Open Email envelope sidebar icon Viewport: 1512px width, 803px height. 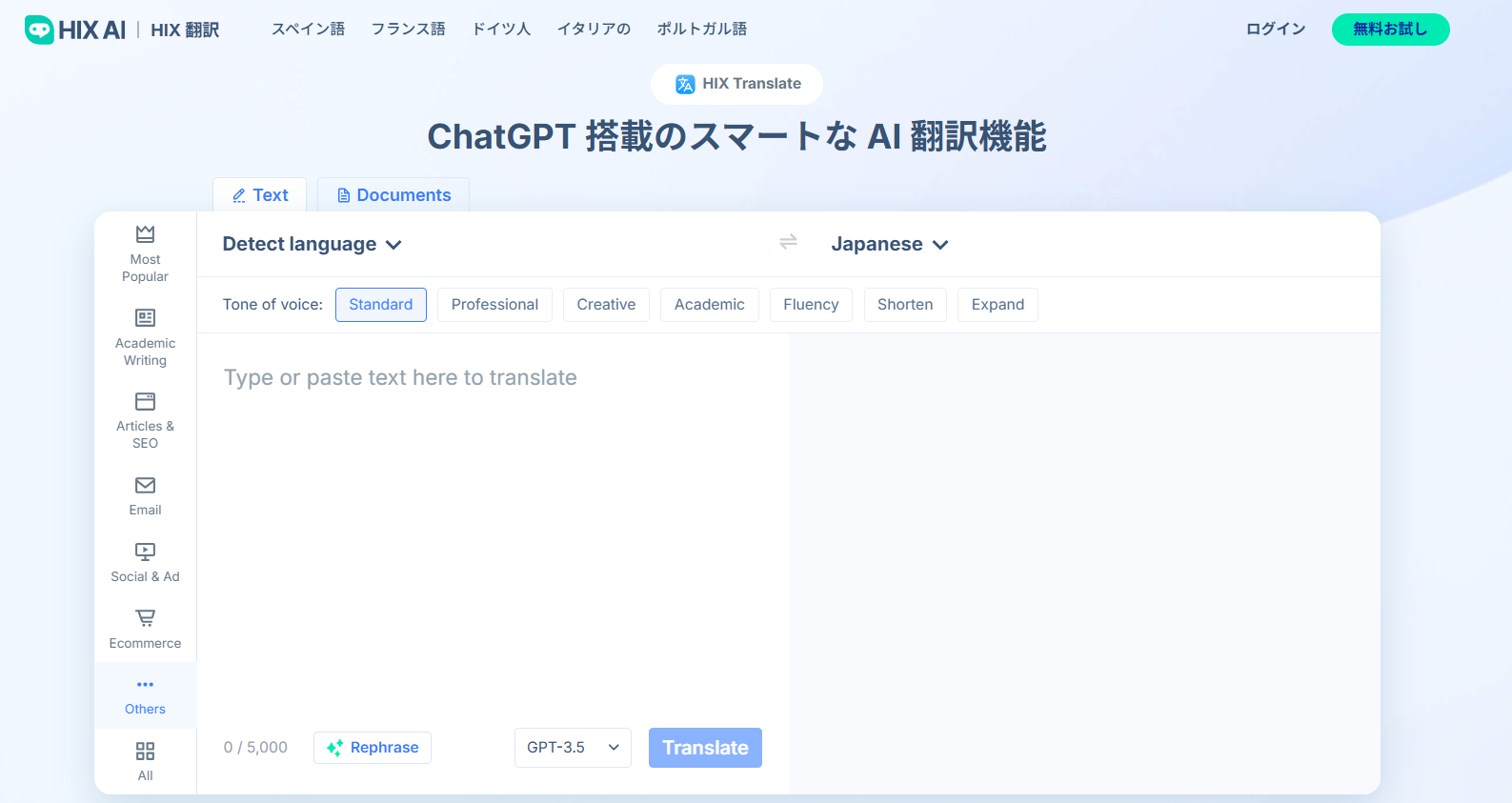pyautogui.click(x=145, y=485)
